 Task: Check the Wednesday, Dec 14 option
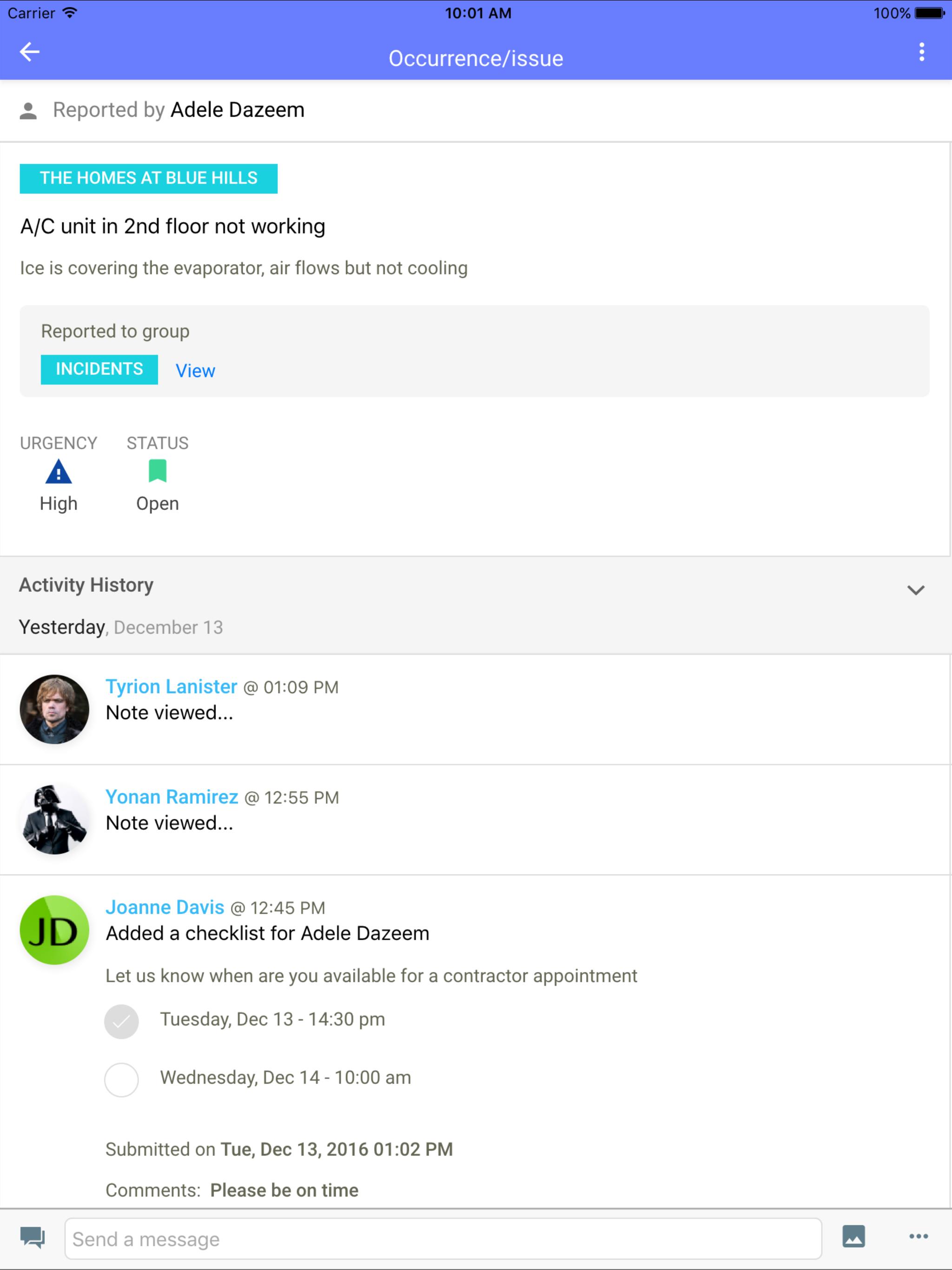pyautogui.click(x=121, y=1079)
